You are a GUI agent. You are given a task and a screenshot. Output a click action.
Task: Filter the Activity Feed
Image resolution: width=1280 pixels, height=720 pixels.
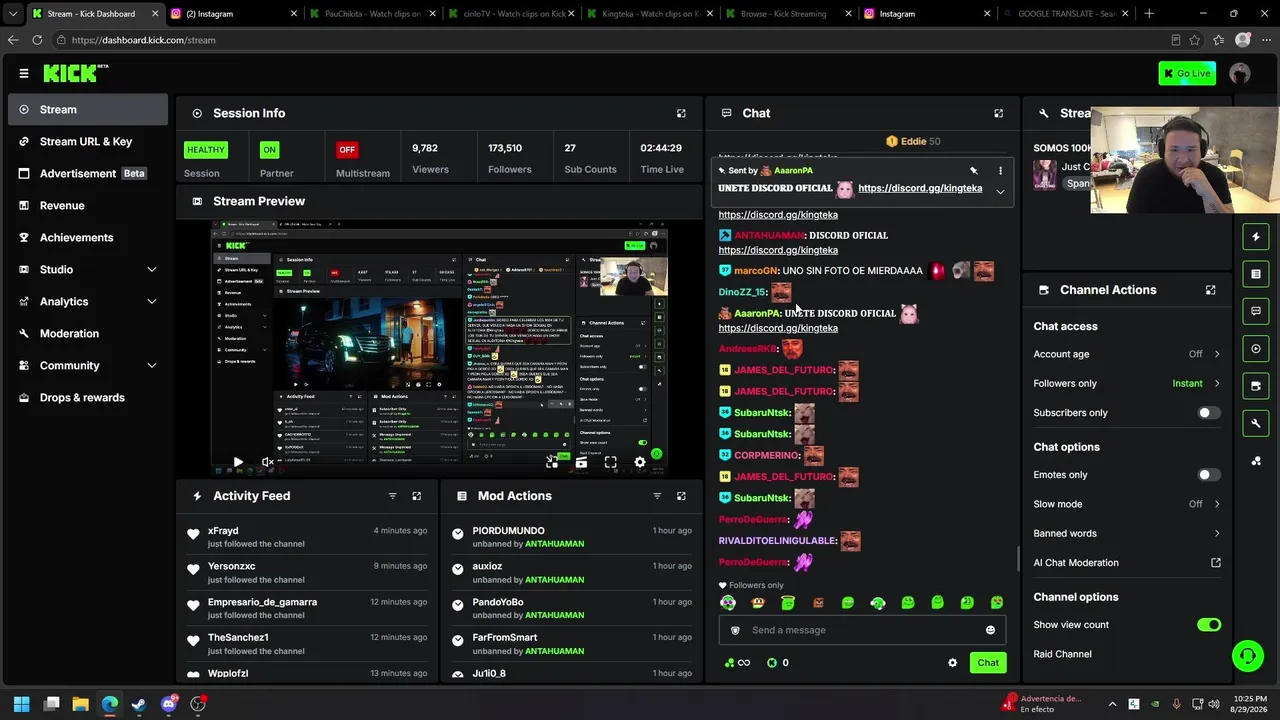click(x=392, y=496)
